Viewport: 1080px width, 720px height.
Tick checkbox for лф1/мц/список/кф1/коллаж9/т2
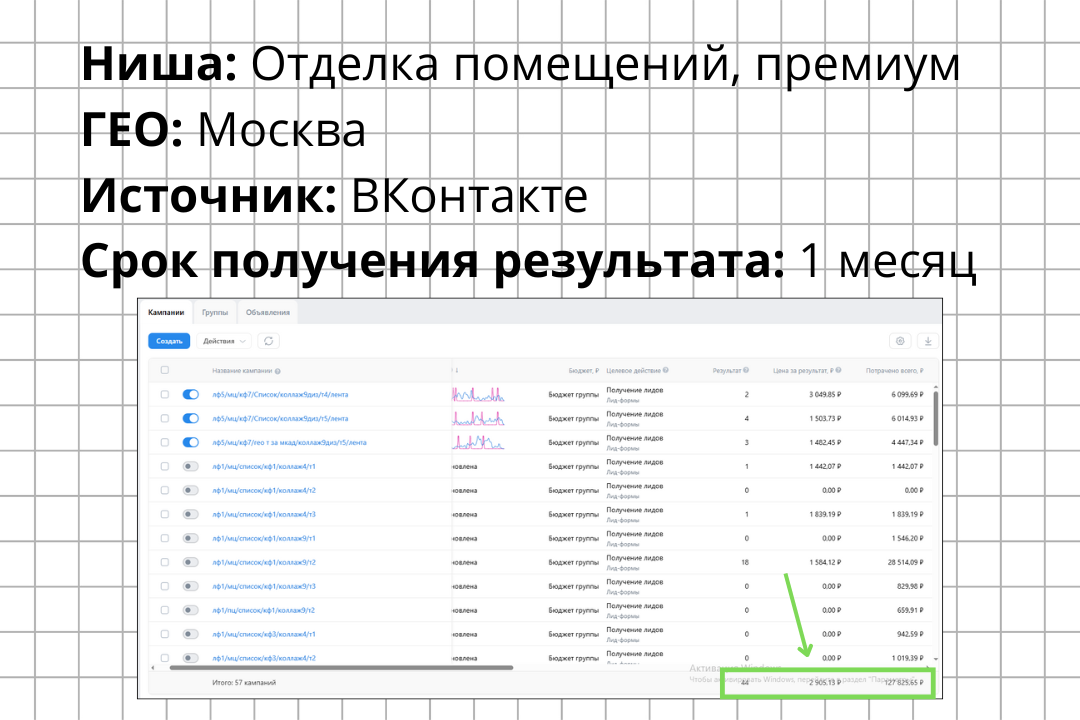pos(165,562)
